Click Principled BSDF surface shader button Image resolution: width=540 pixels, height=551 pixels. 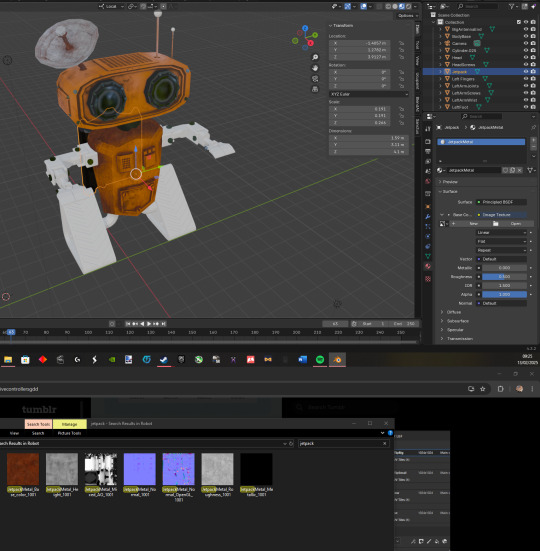[501, 202]
